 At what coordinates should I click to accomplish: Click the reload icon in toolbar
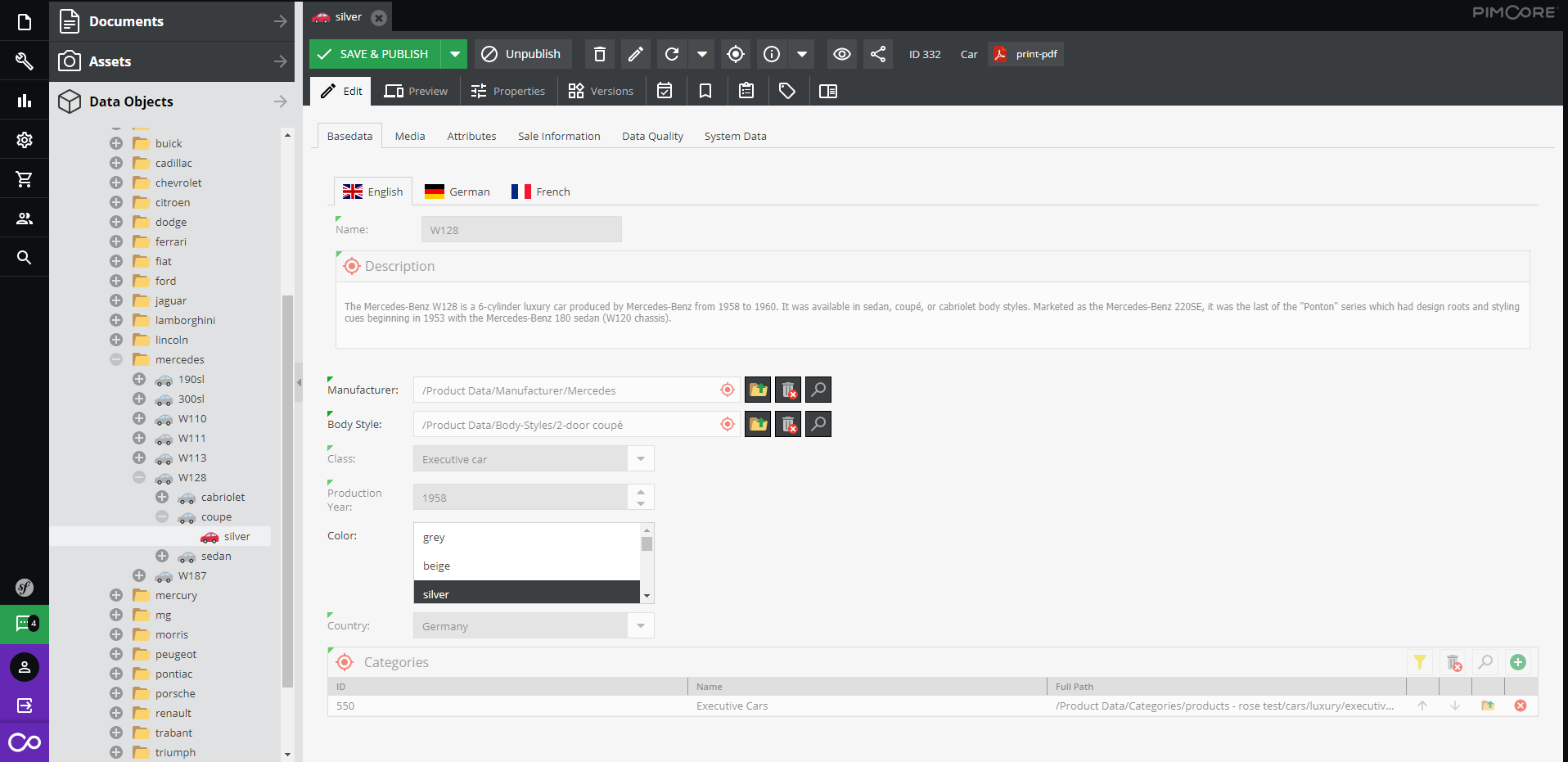click(x=672, y=54)
